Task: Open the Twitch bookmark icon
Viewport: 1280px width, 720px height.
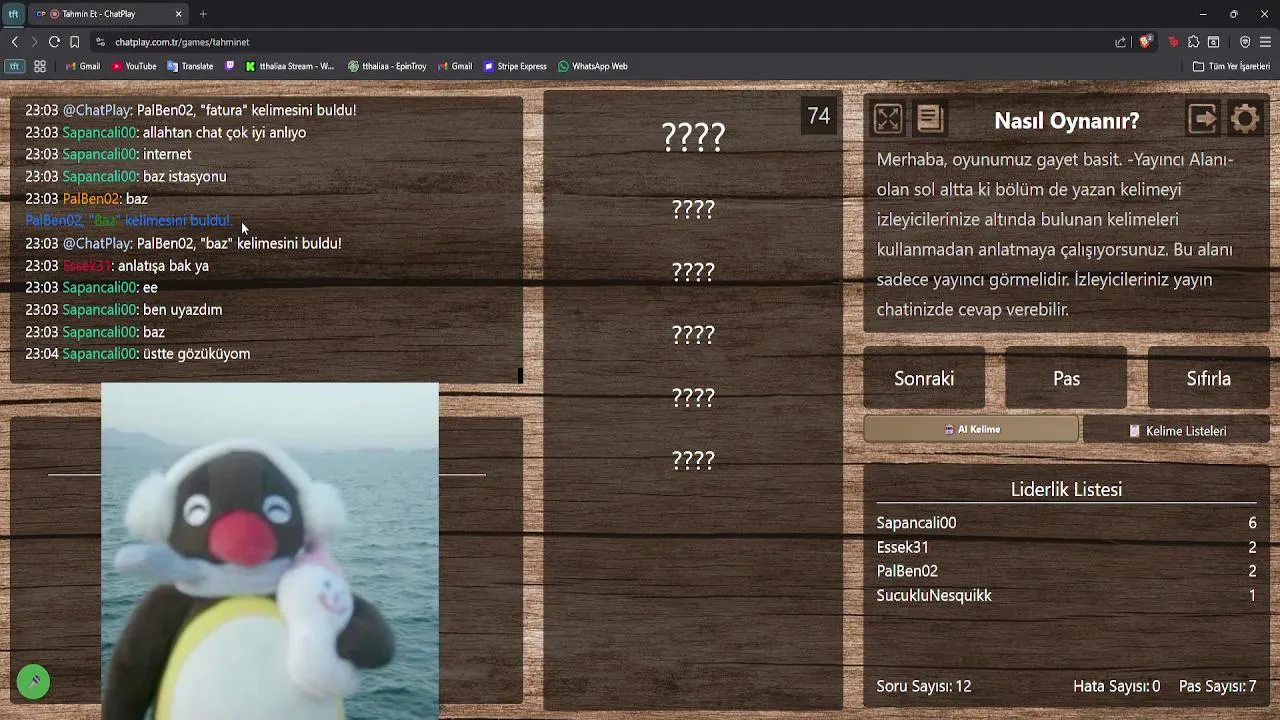Action: [x=230, y=66]
